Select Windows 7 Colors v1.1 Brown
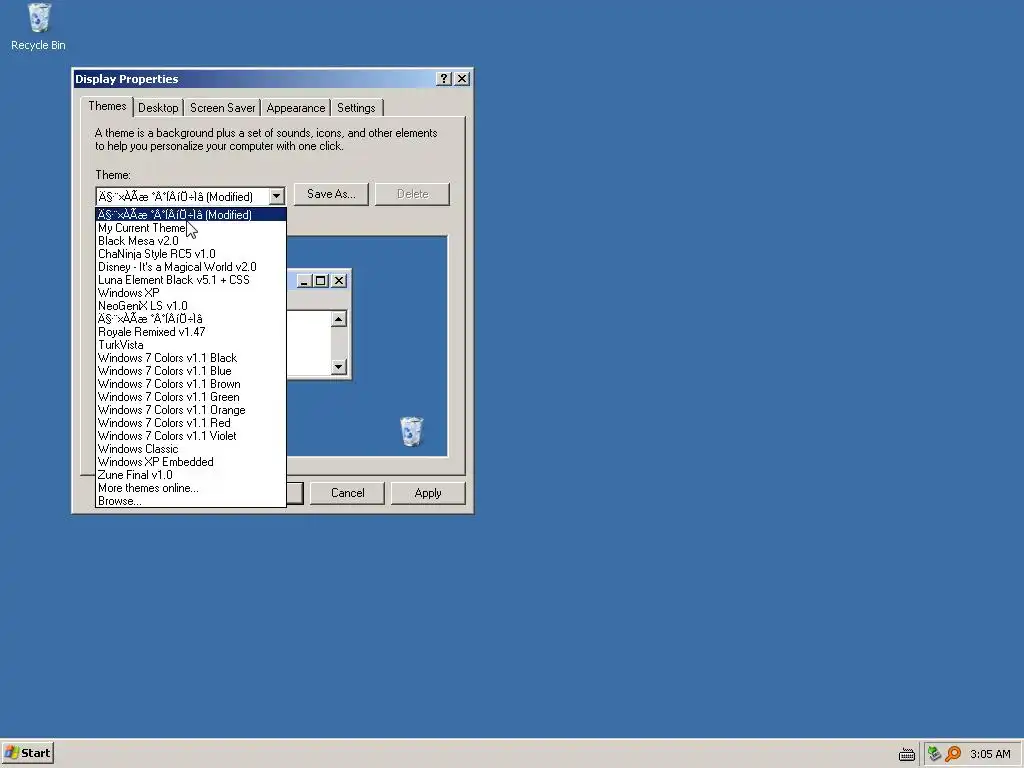 click(191, 384)
